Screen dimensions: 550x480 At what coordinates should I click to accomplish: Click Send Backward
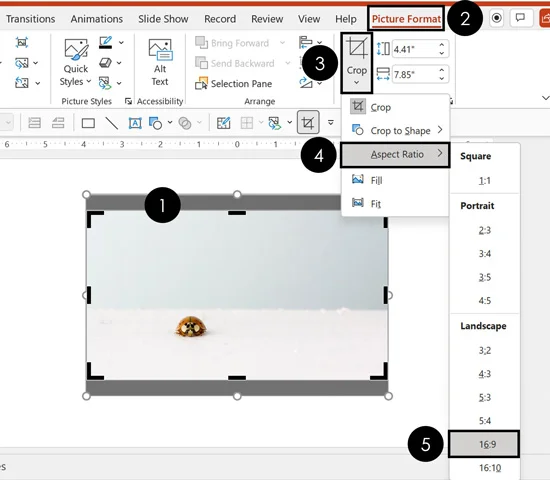pyautogui.click(x=235, y=63)
